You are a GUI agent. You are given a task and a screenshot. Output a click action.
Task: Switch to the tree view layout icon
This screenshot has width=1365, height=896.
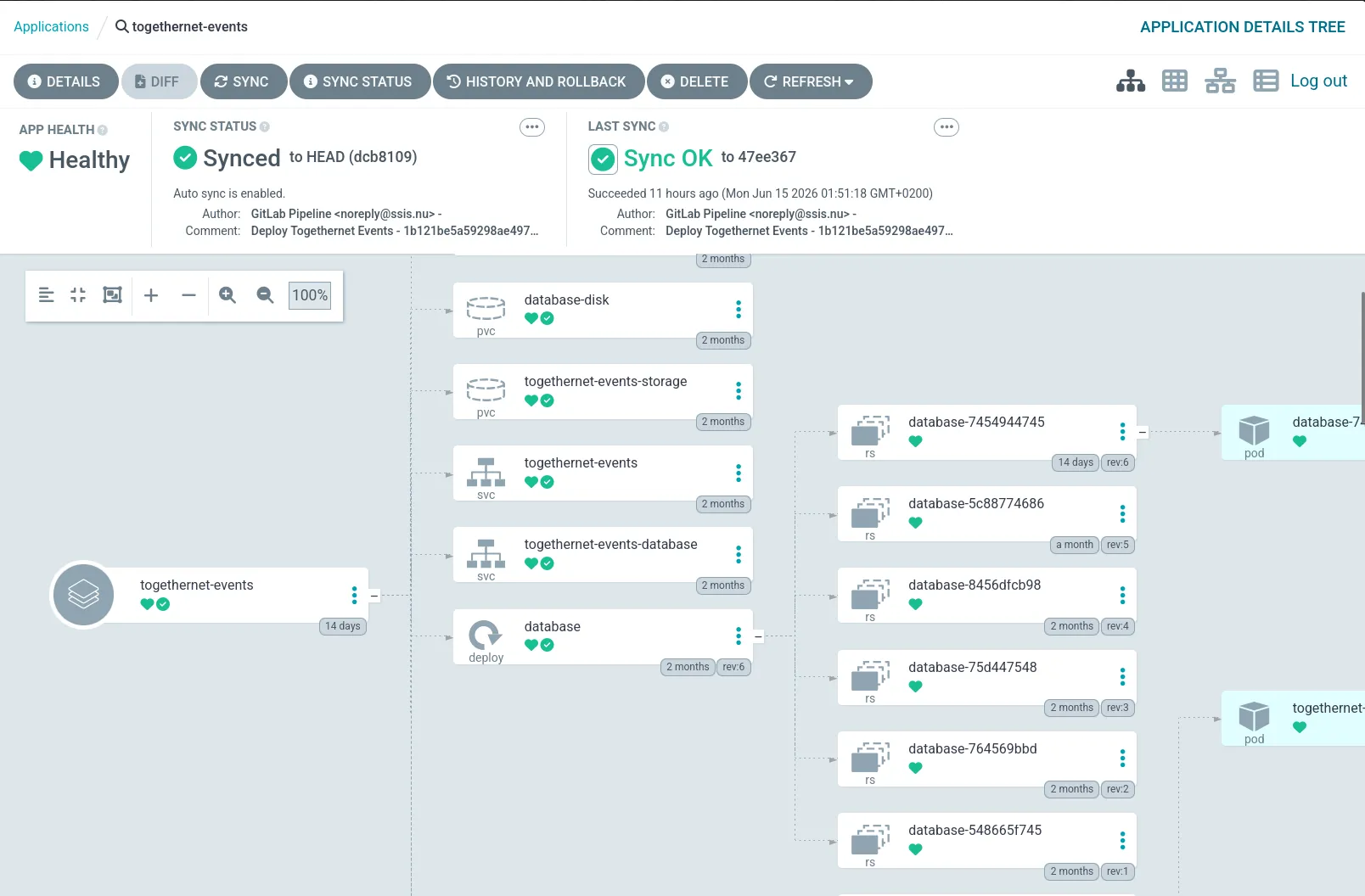coord(1131,81)
